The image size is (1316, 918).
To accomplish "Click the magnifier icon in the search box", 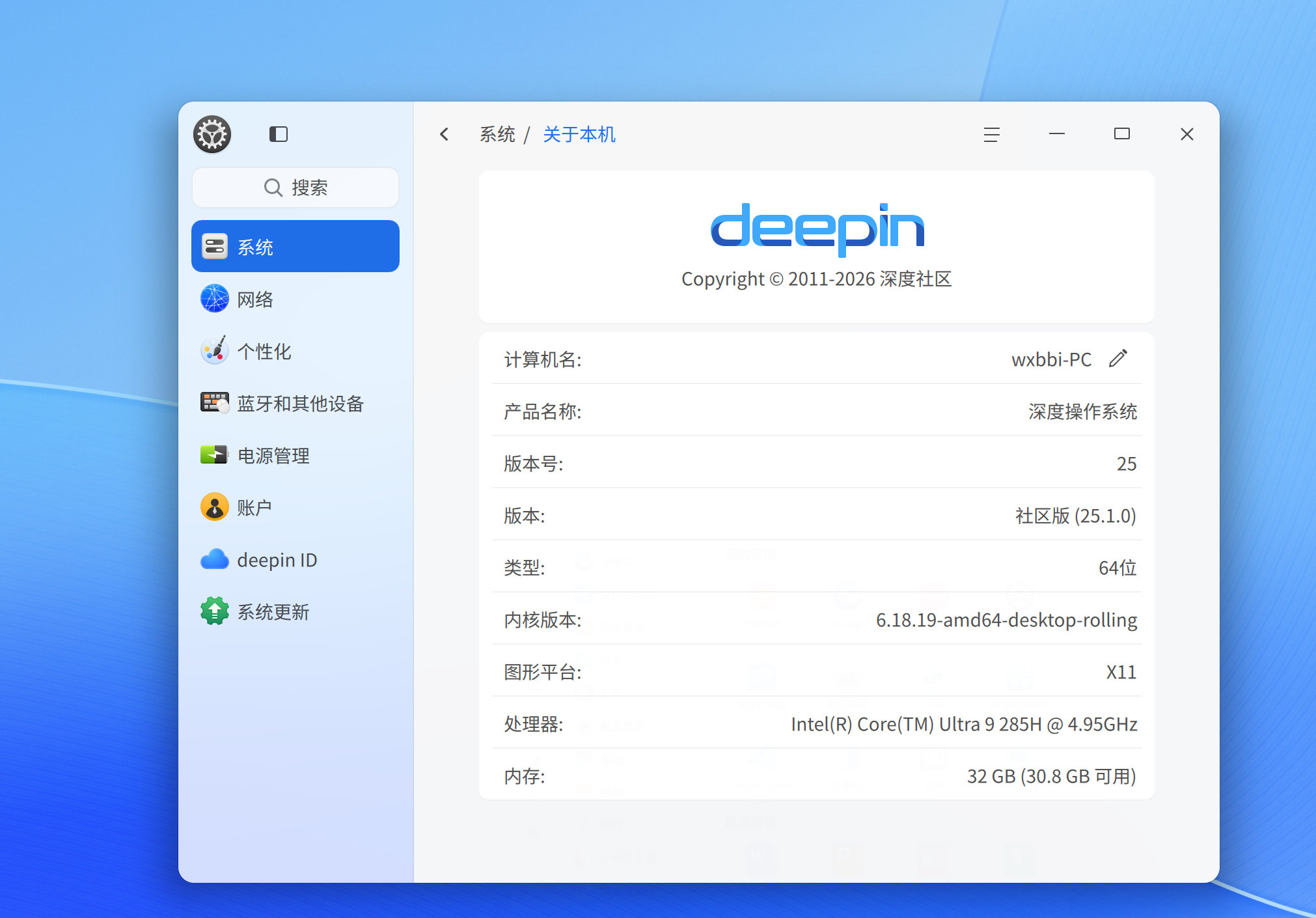I will [x=273, y=188].
